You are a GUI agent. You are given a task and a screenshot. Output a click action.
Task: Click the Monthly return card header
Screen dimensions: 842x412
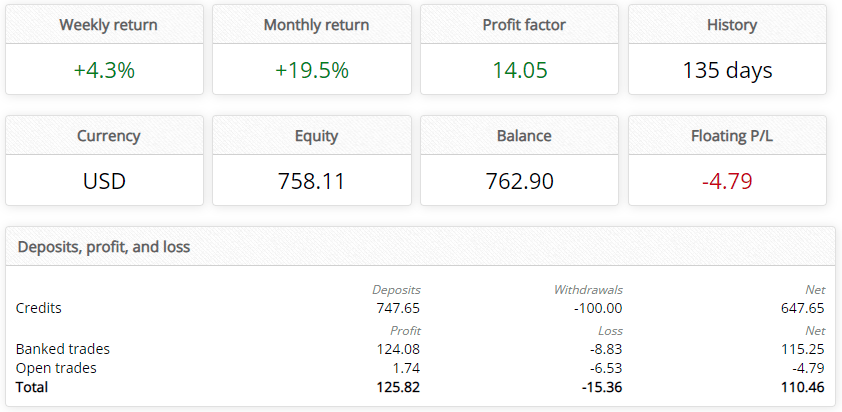coord(316,25)
